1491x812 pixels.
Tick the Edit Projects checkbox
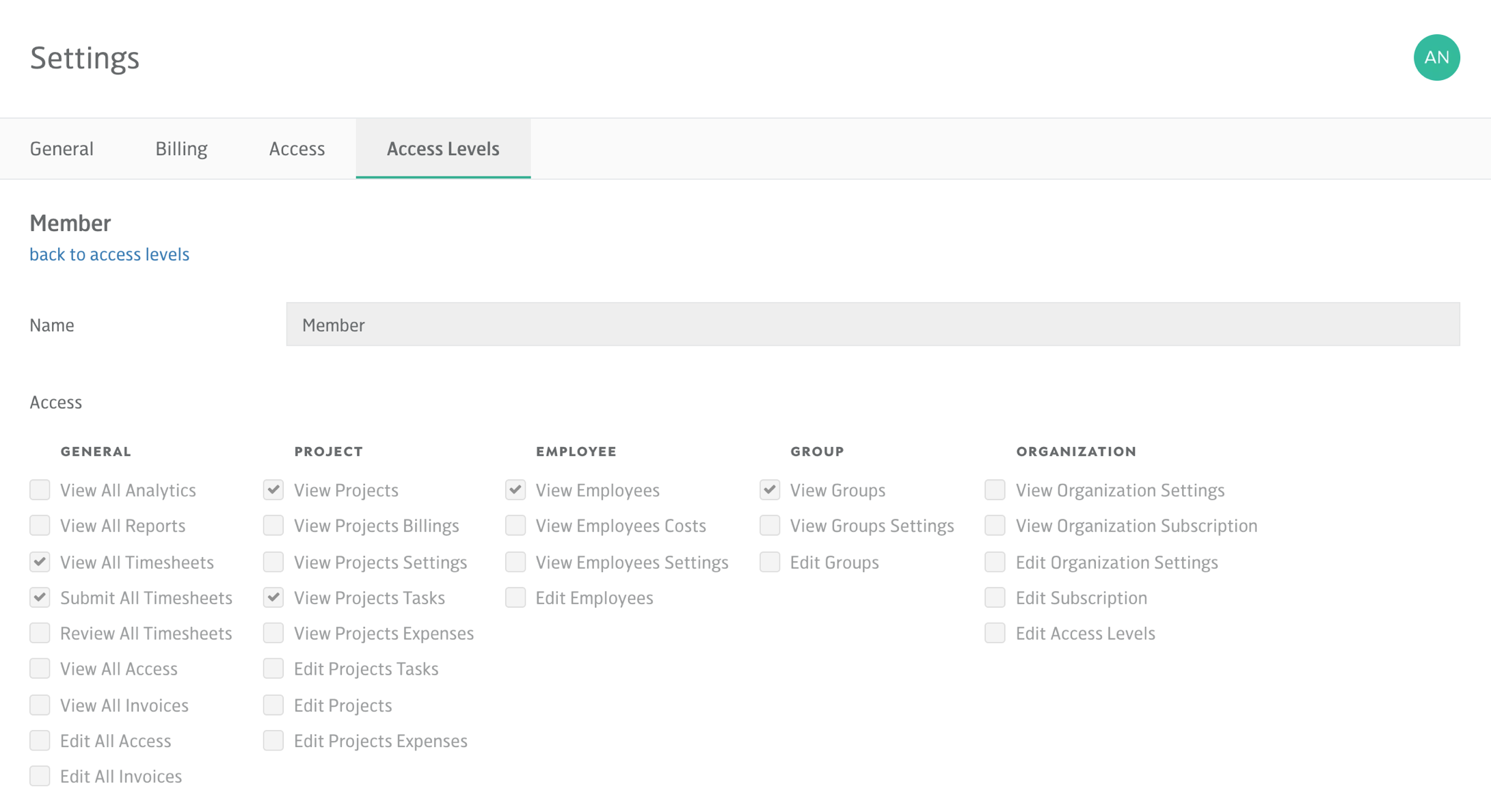coord(273,705)
